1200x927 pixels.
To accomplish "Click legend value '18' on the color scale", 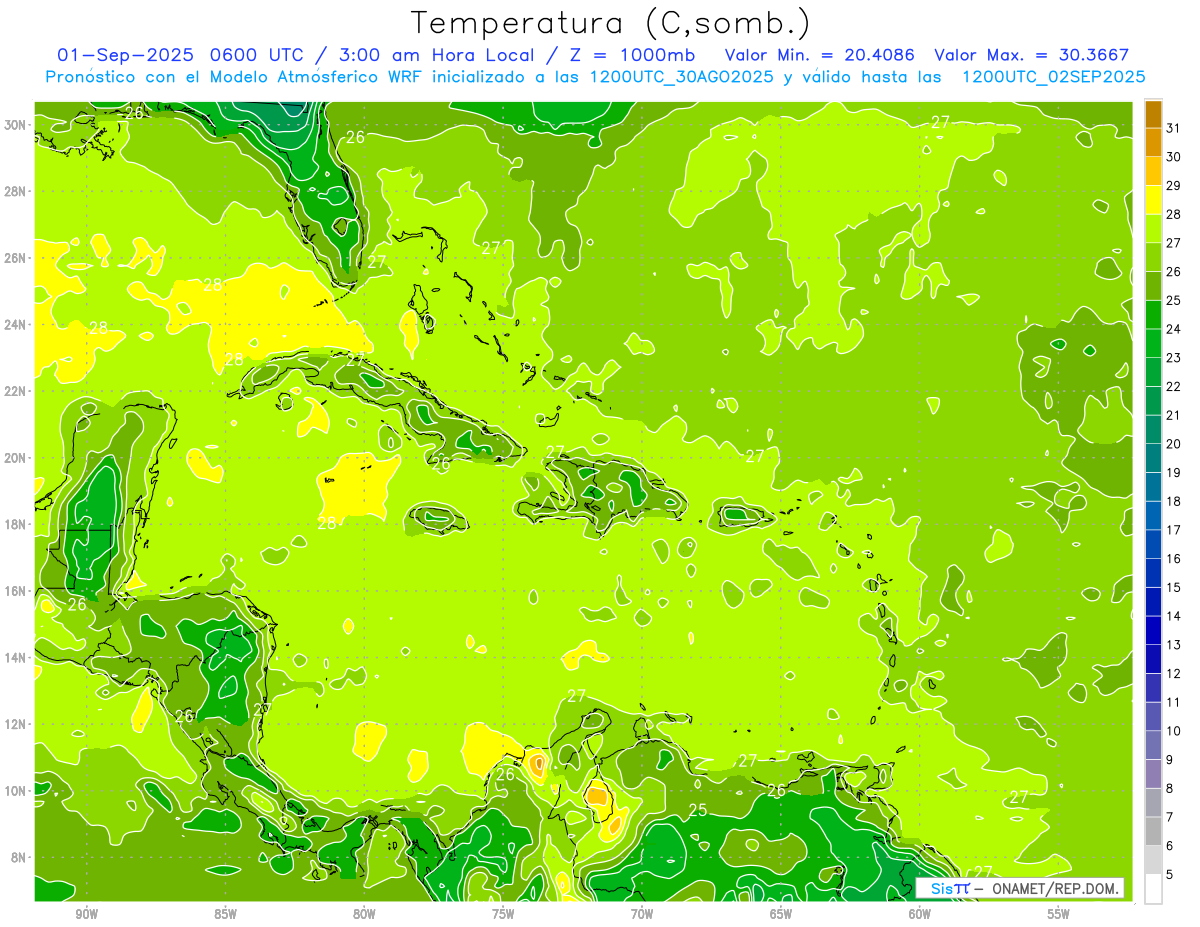I will (x=1174, y=501).
